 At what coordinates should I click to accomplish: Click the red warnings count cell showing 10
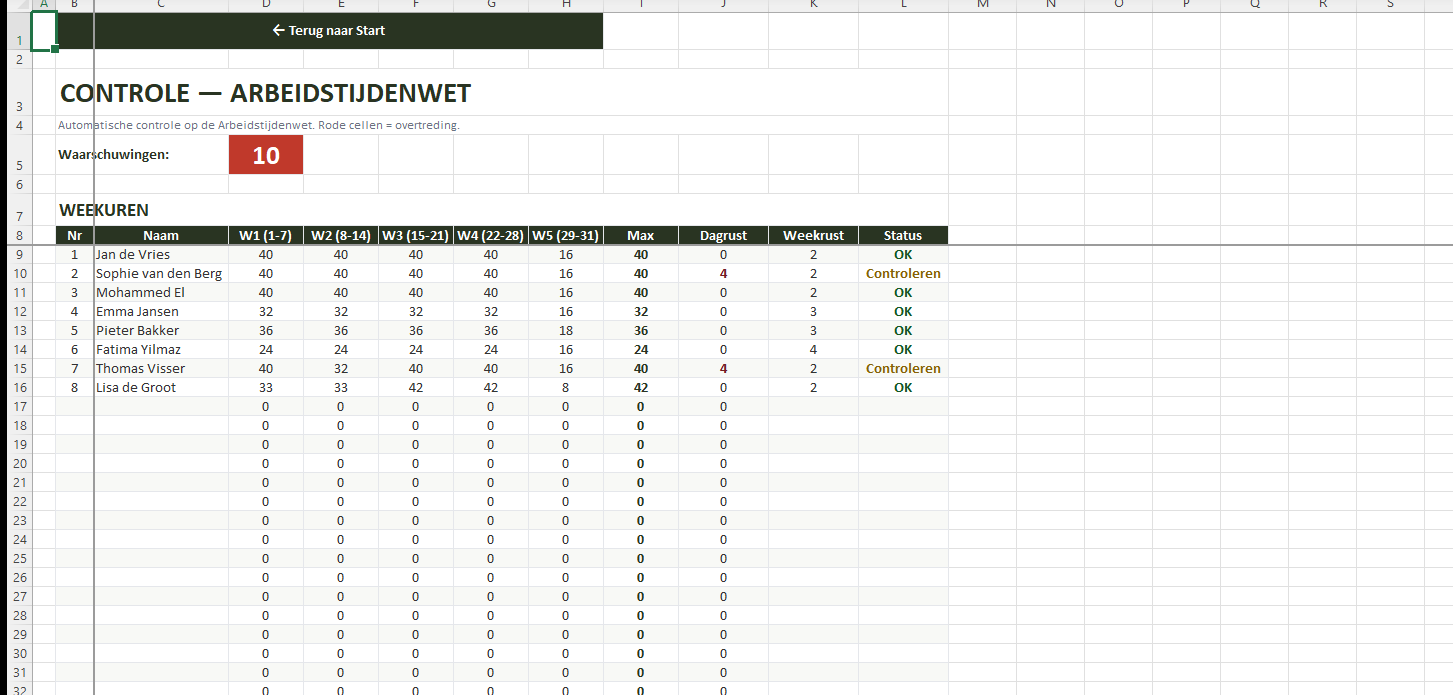click(265, 155)
